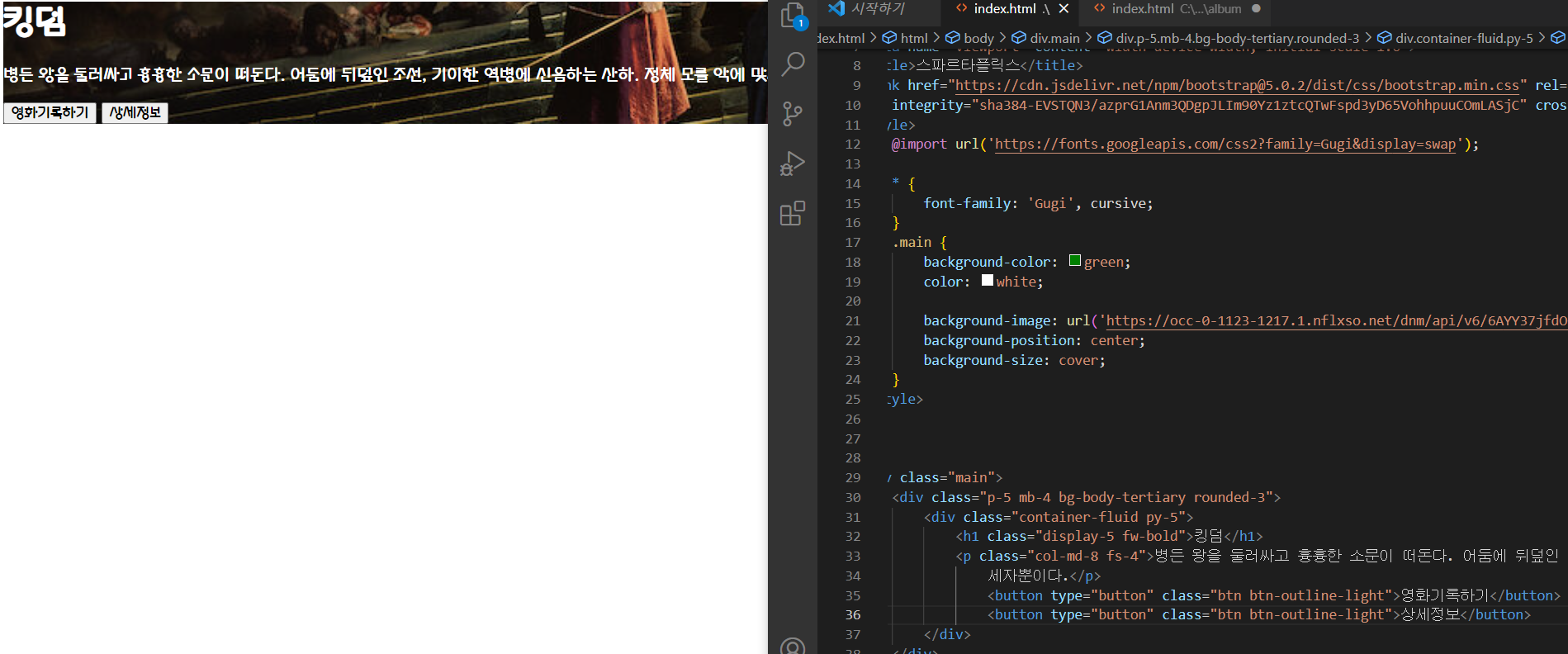Close the active index.html tab
Image resolution: width=1568 pixels, height=654 pixels.
tap(1063, 9)
